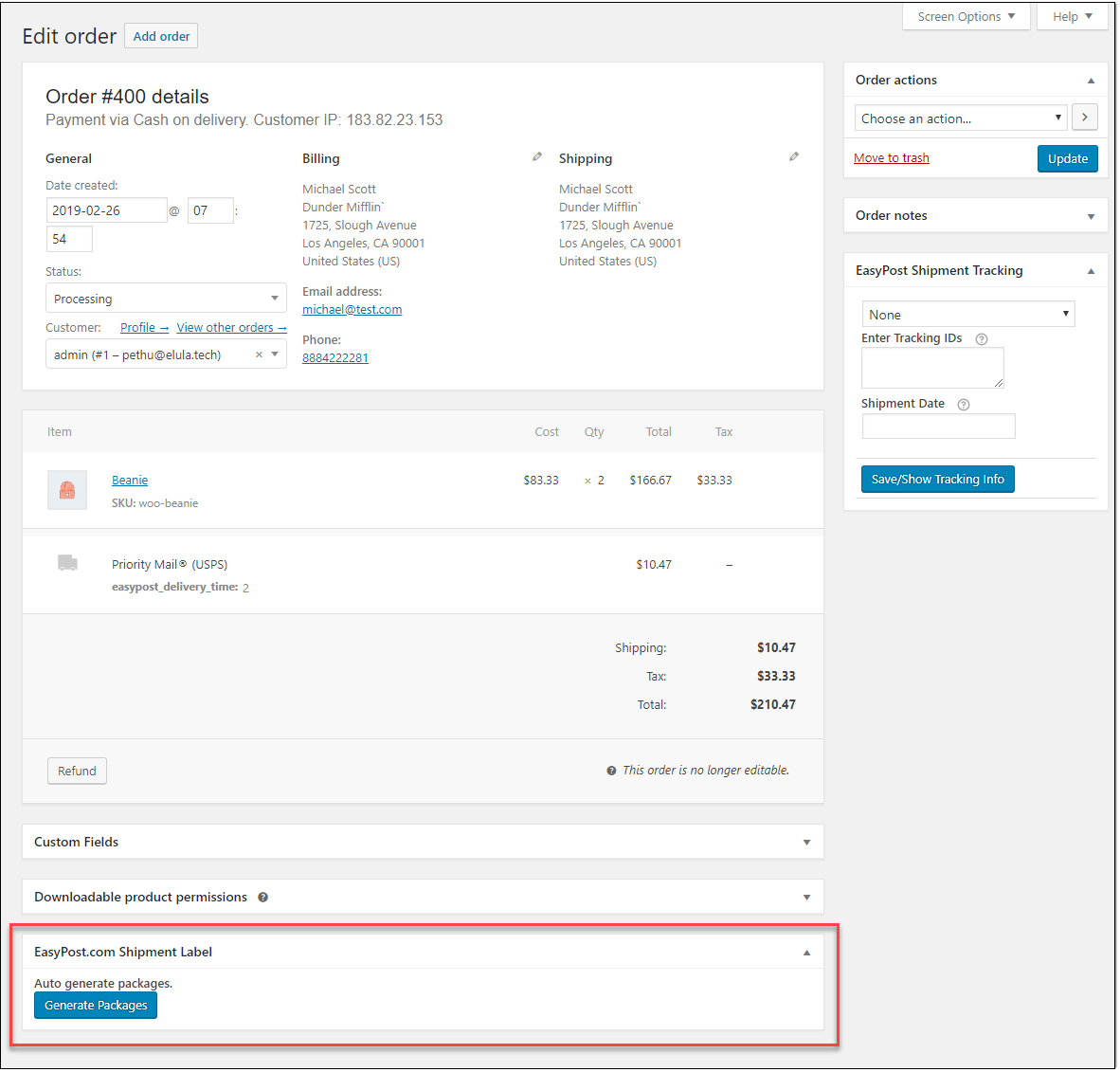Click Priority Mail (USPS) shipping line
The image size is (1120, 1072).
170,565
